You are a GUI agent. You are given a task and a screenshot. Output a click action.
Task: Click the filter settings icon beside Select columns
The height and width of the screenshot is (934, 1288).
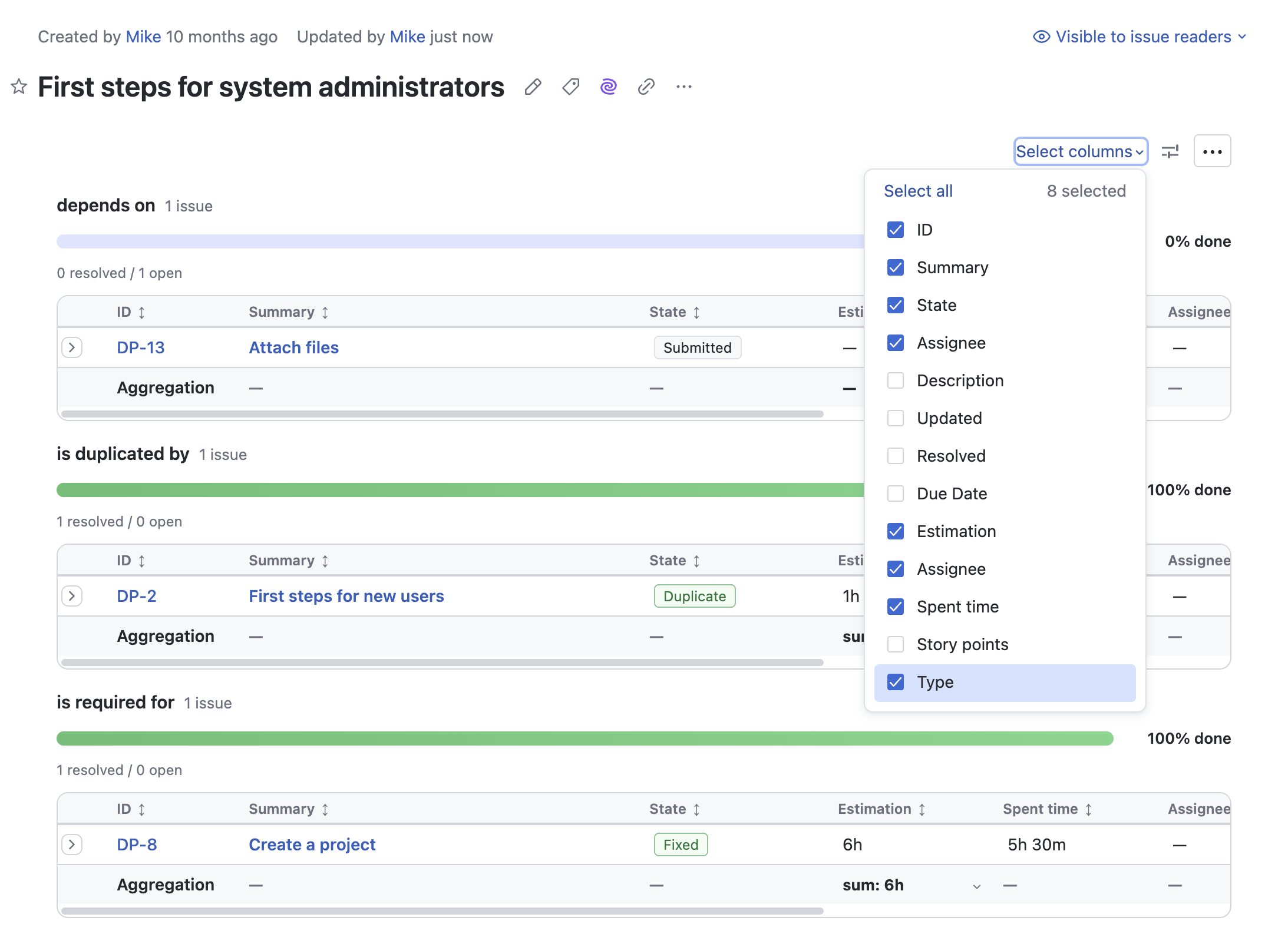(x=1170, y=151)
